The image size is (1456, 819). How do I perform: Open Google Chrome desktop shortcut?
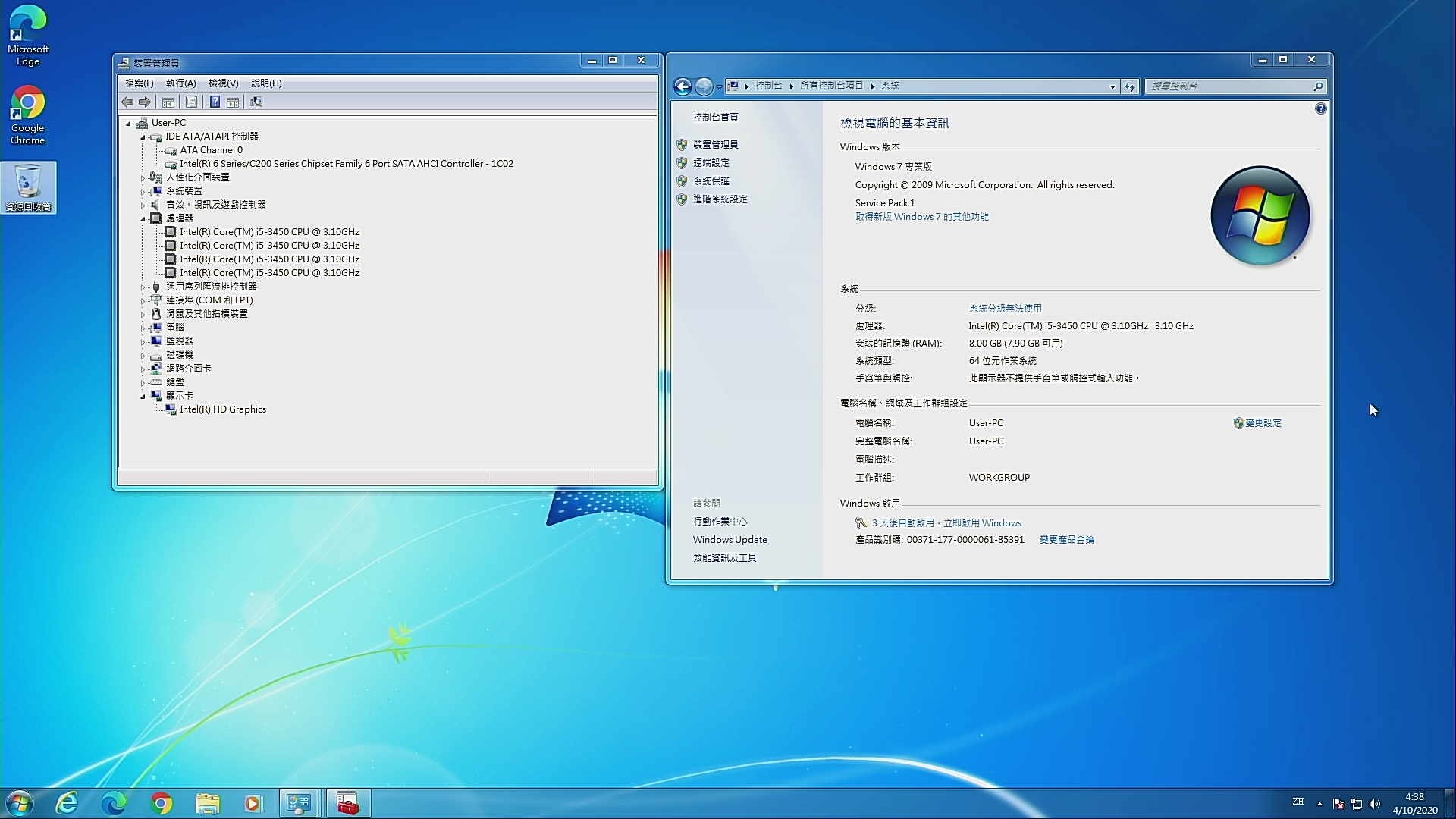click(28, 115)
